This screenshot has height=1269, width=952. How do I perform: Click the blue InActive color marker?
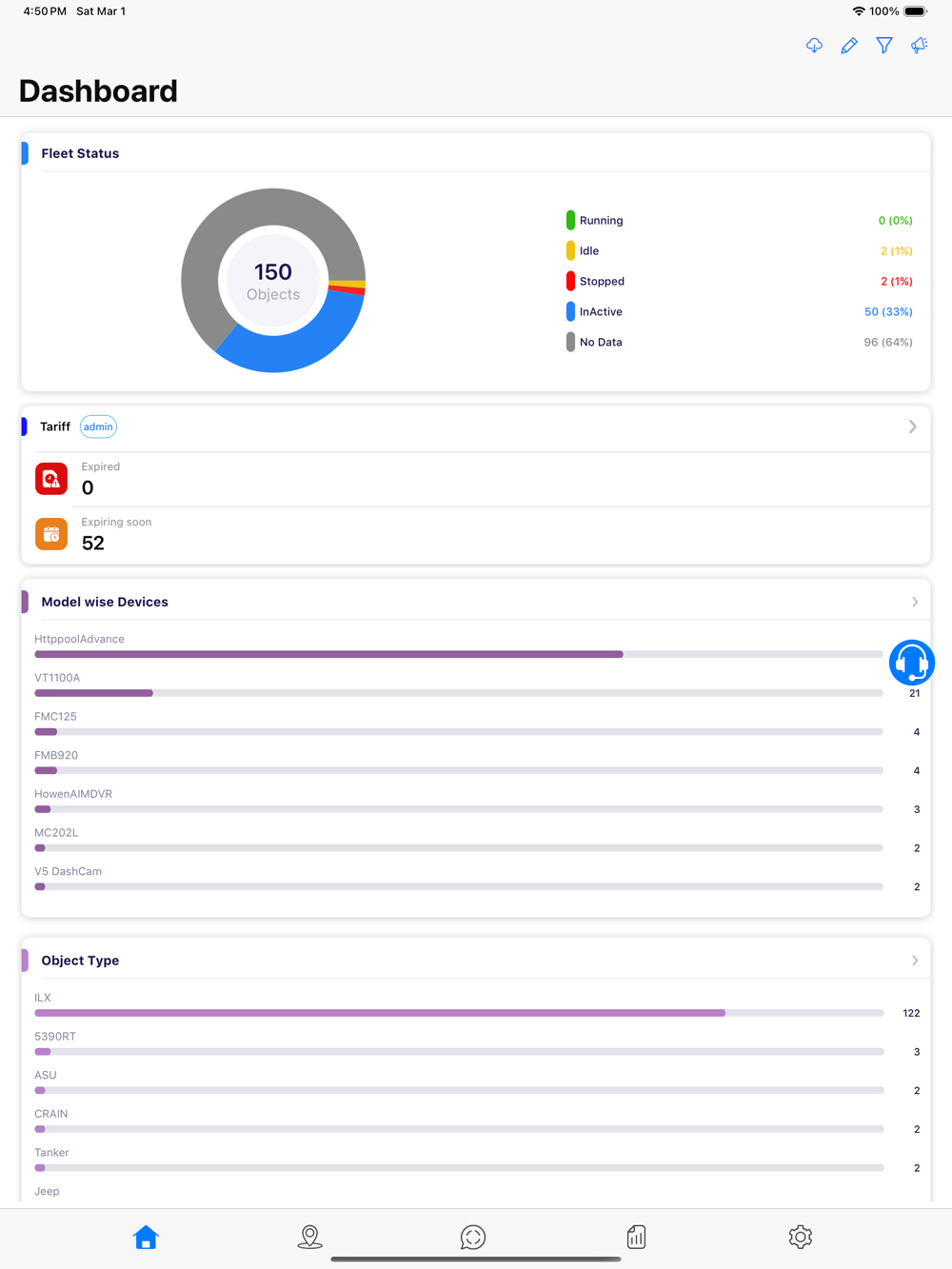pyautogui.click(x=570, y=311)
